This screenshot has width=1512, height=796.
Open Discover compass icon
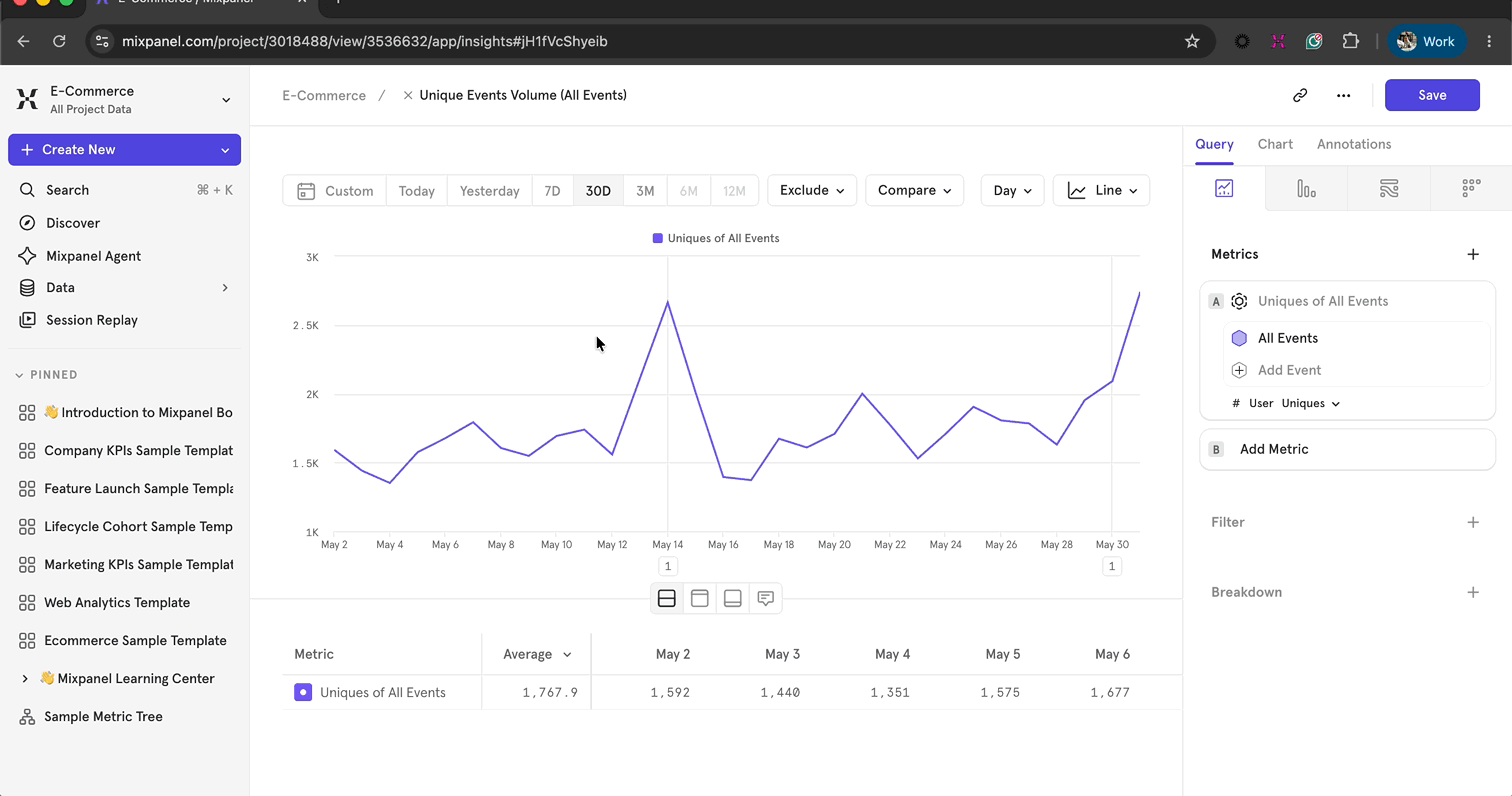click(27, 223)
